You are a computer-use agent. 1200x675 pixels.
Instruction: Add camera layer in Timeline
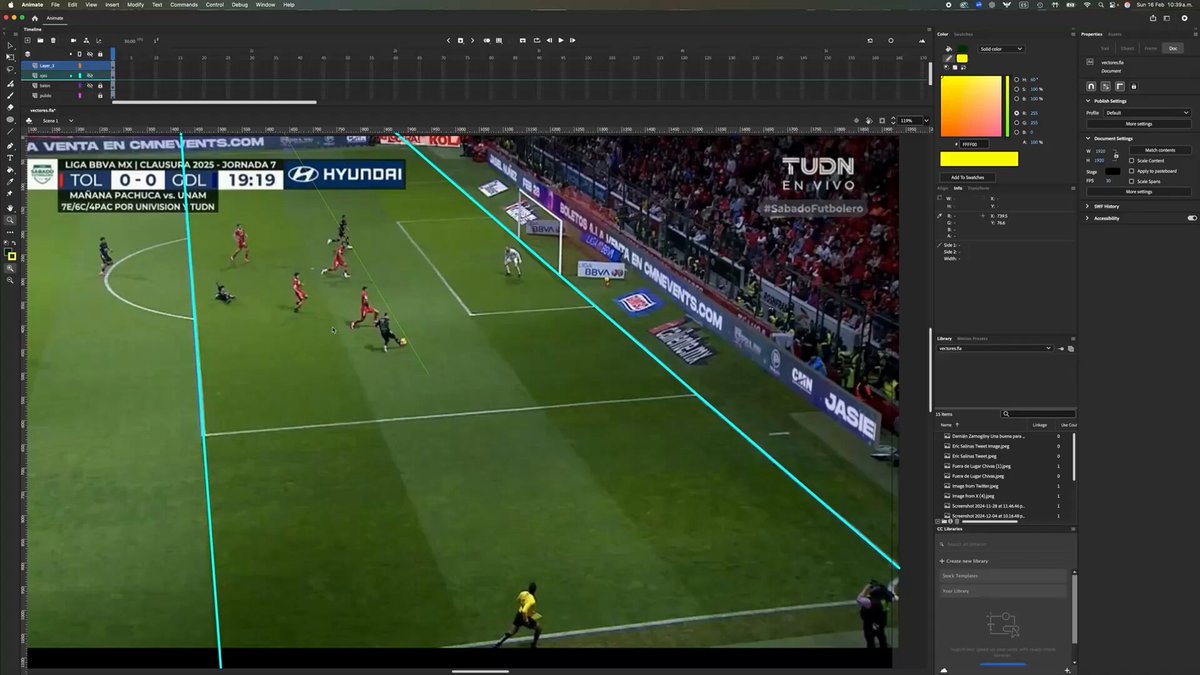tap(73, 40)
